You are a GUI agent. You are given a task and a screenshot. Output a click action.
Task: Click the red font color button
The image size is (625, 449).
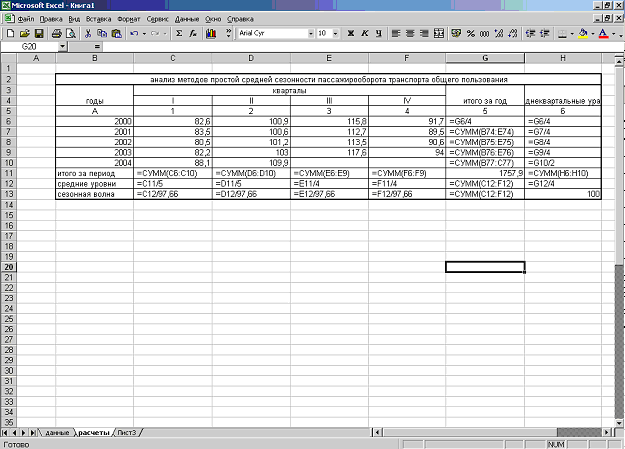[x=603, y=33]
